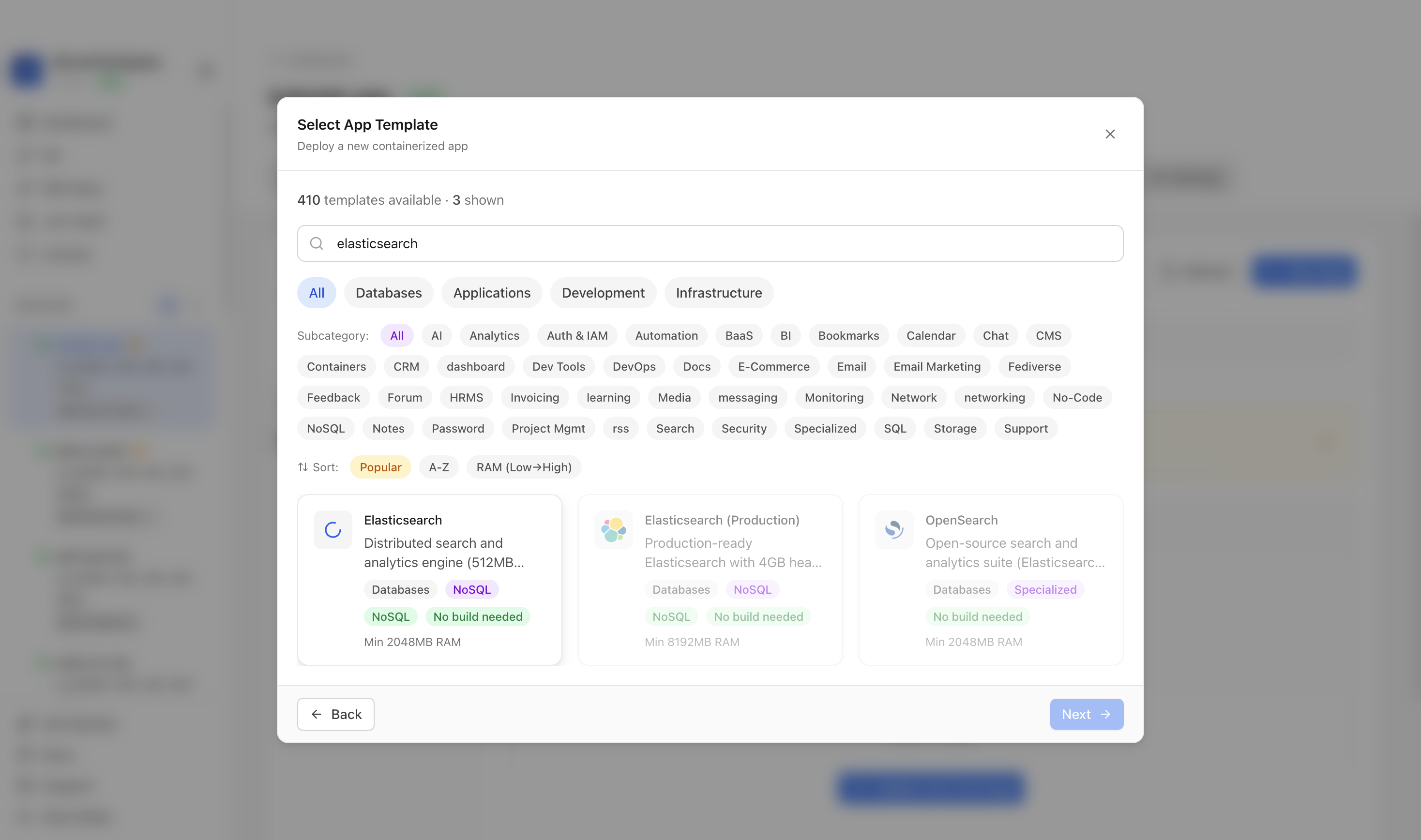Select the Development category tab
This screenshot has width=1421, height=840.
tap(603, 293)
